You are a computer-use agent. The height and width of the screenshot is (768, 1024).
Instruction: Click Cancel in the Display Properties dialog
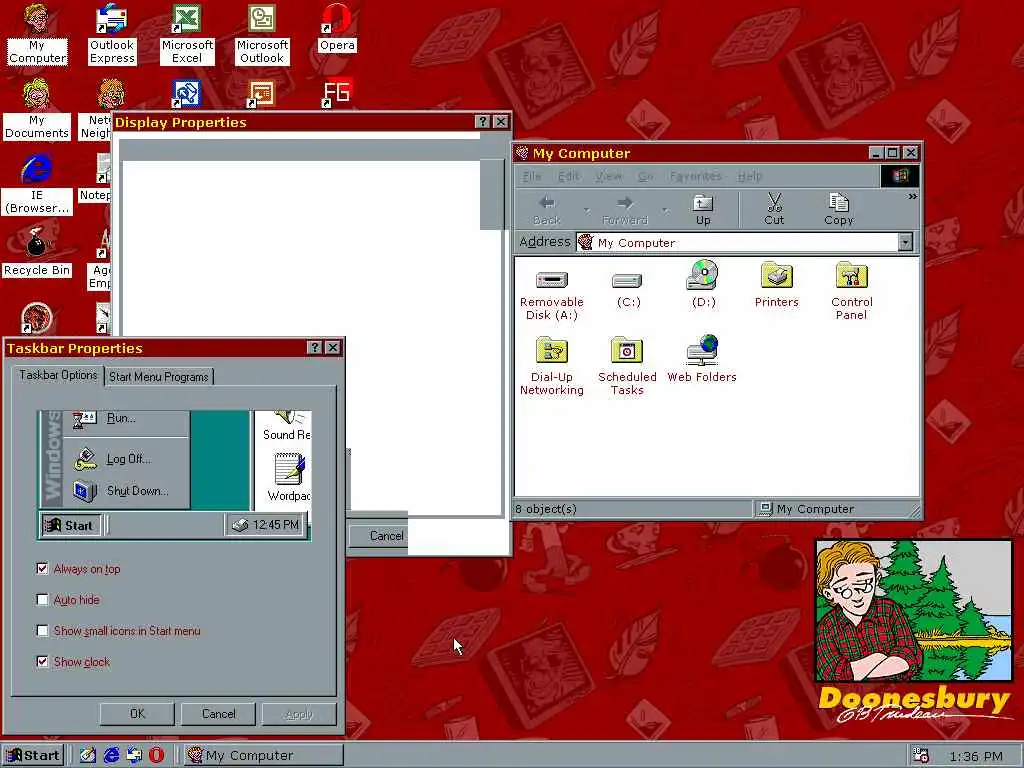tap(380, 536)
